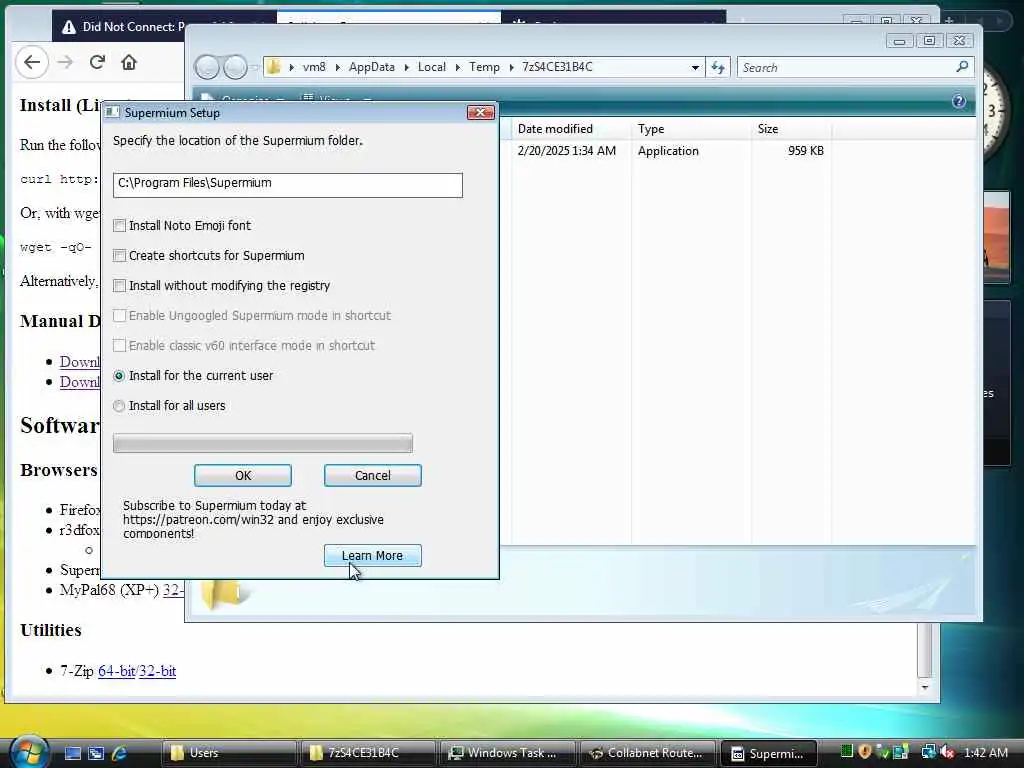The width and height of the screenshot is (1024, 768).
Task: Enable Install Noto Emoji font checkbox
Action: click(x=120, y=226)
